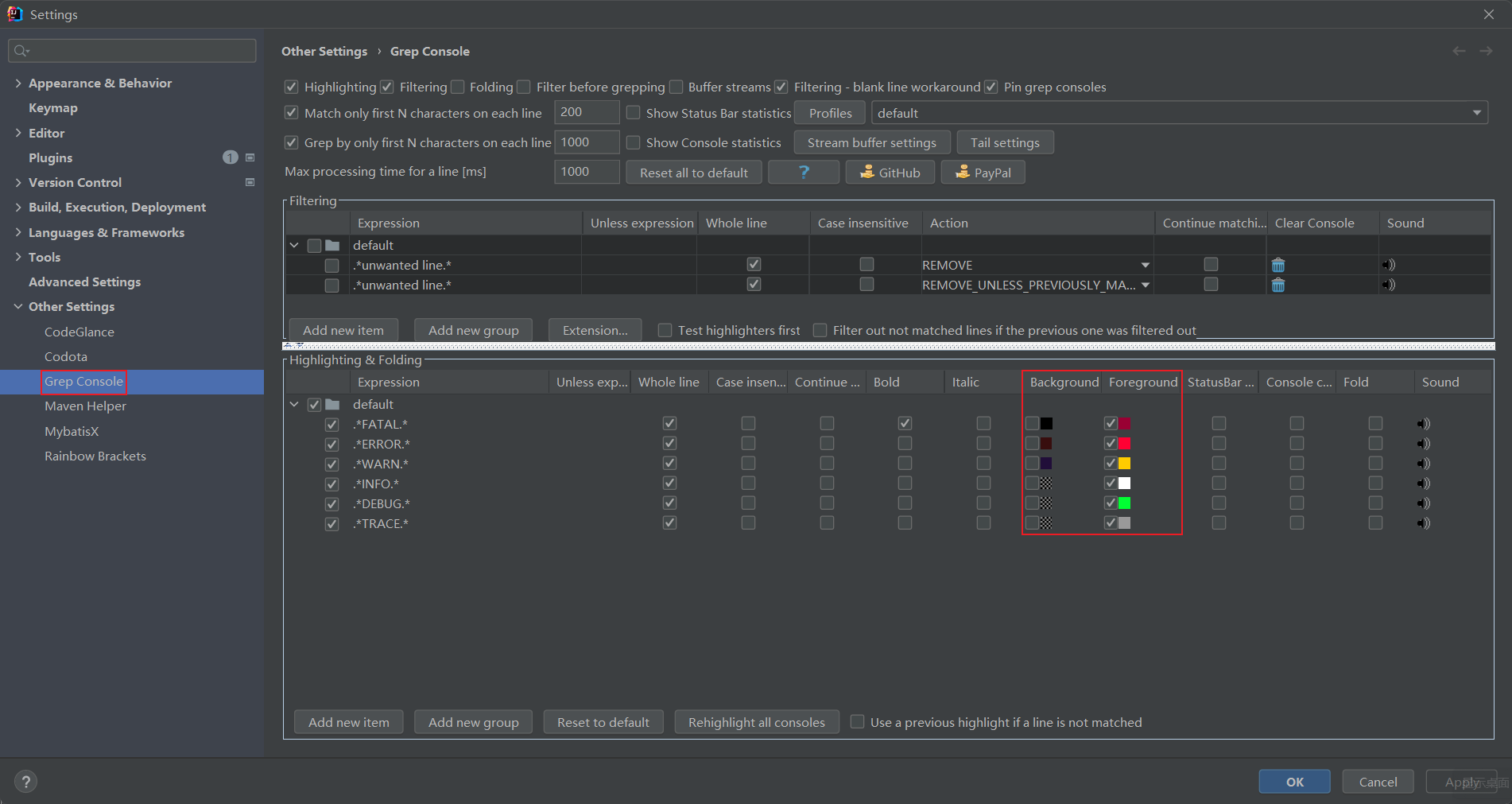
Task: Select Rainbow Brackets in the sidebar
Action: (x=95, y=456)
